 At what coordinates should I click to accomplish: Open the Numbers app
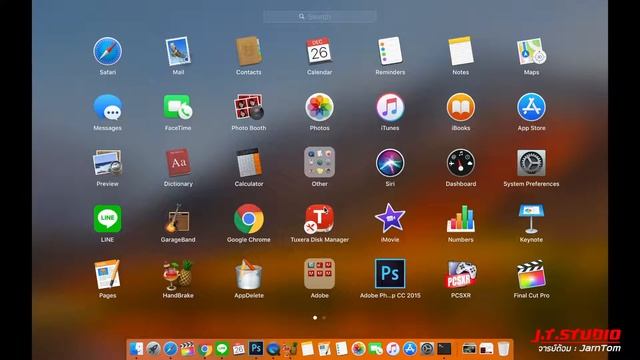coord(460,219)
